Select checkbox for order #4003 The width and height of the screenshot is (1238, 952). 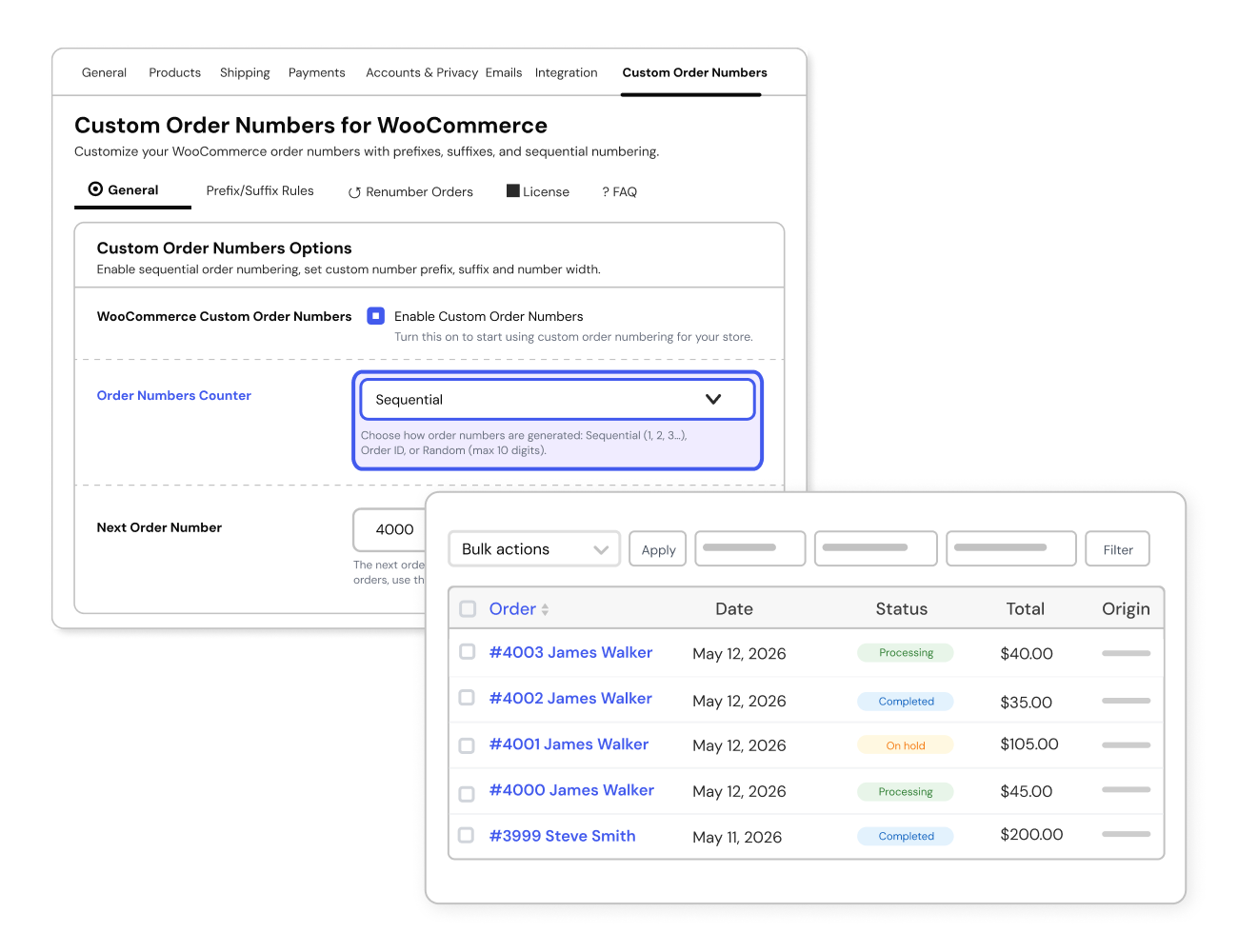coord(467,652)
